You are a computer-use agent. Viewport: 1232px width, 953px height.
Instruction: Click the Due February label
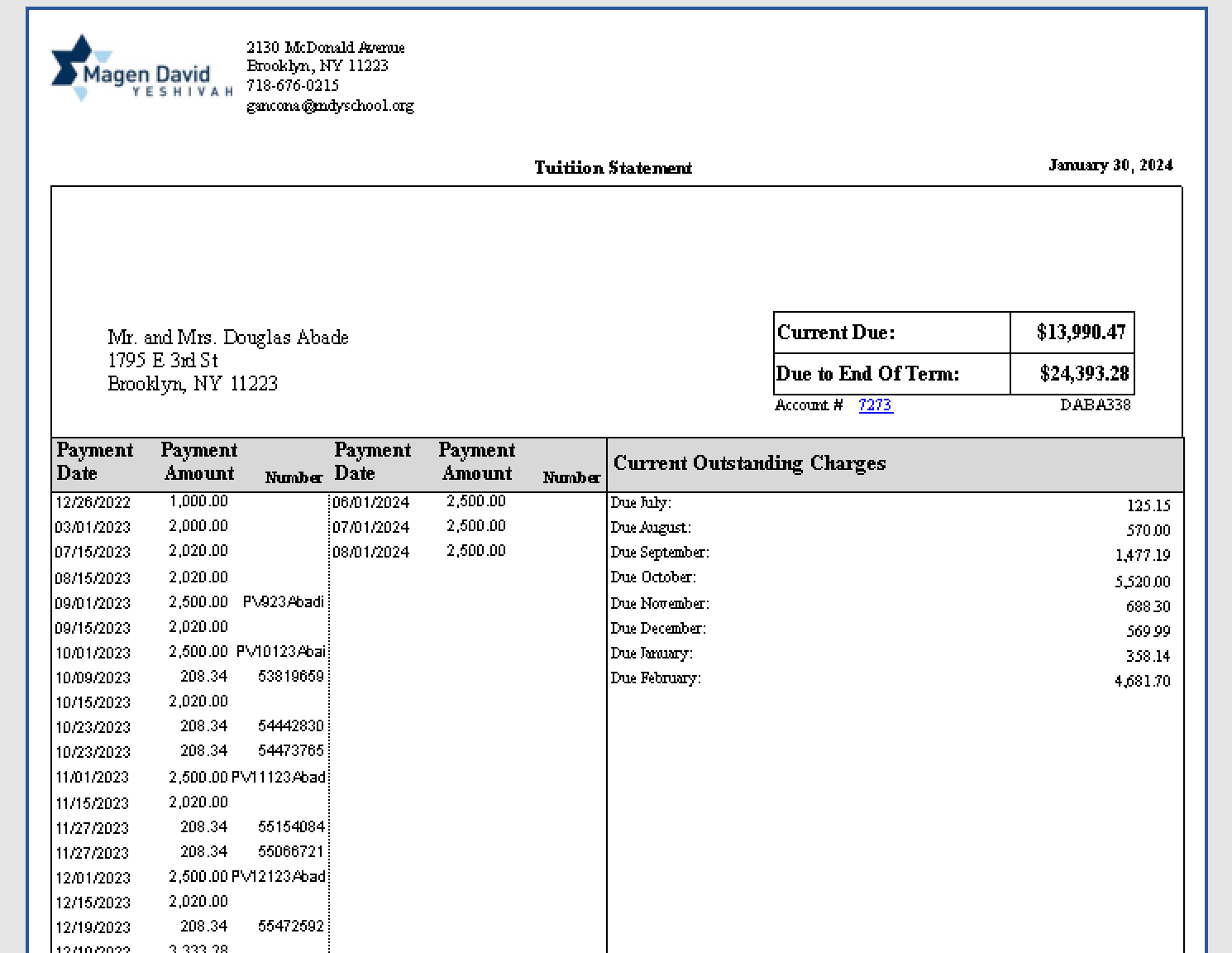tap(656, 678)
